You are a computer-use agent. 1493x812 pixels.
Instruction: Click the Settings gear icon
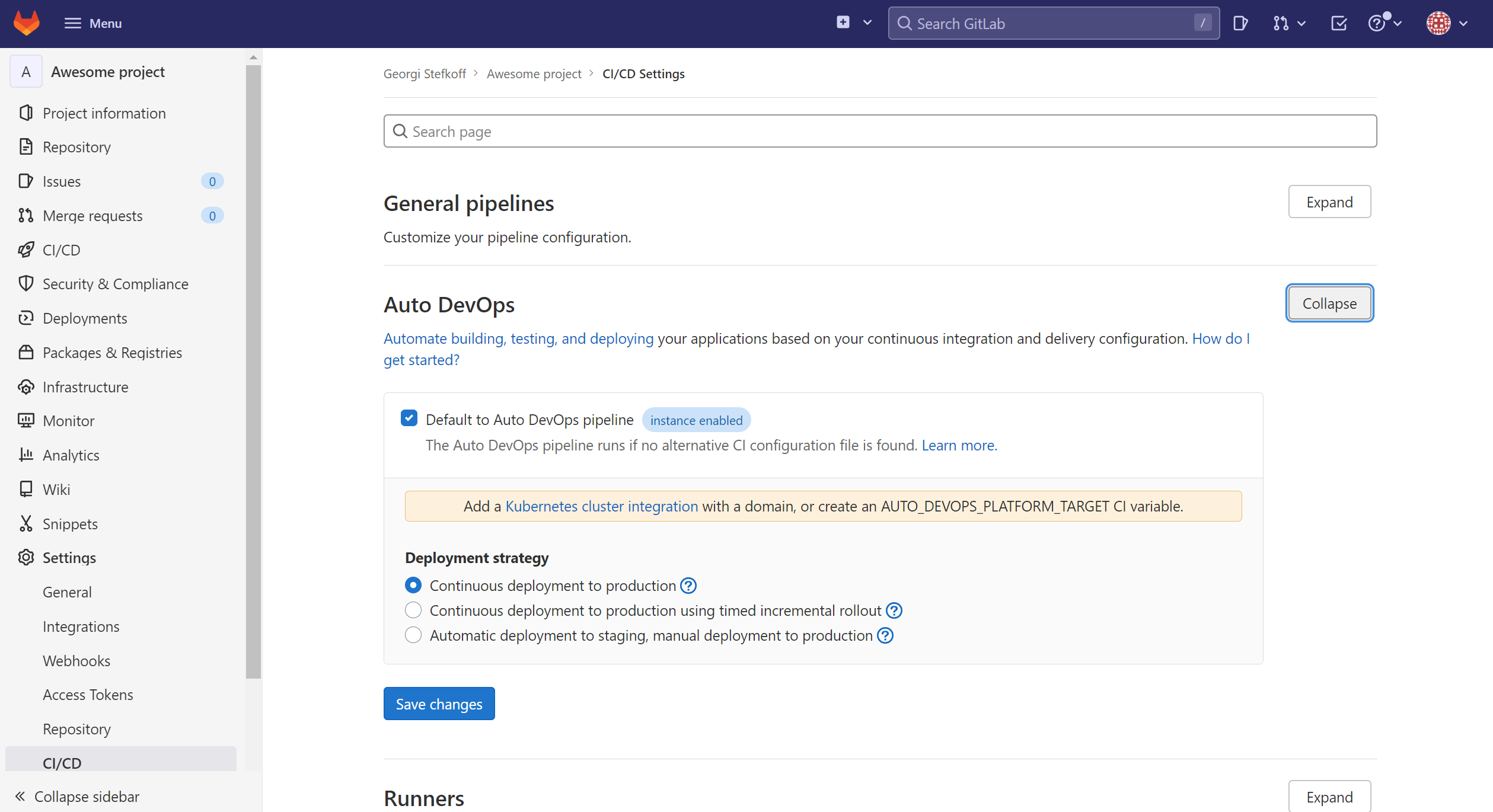(25, 557)
